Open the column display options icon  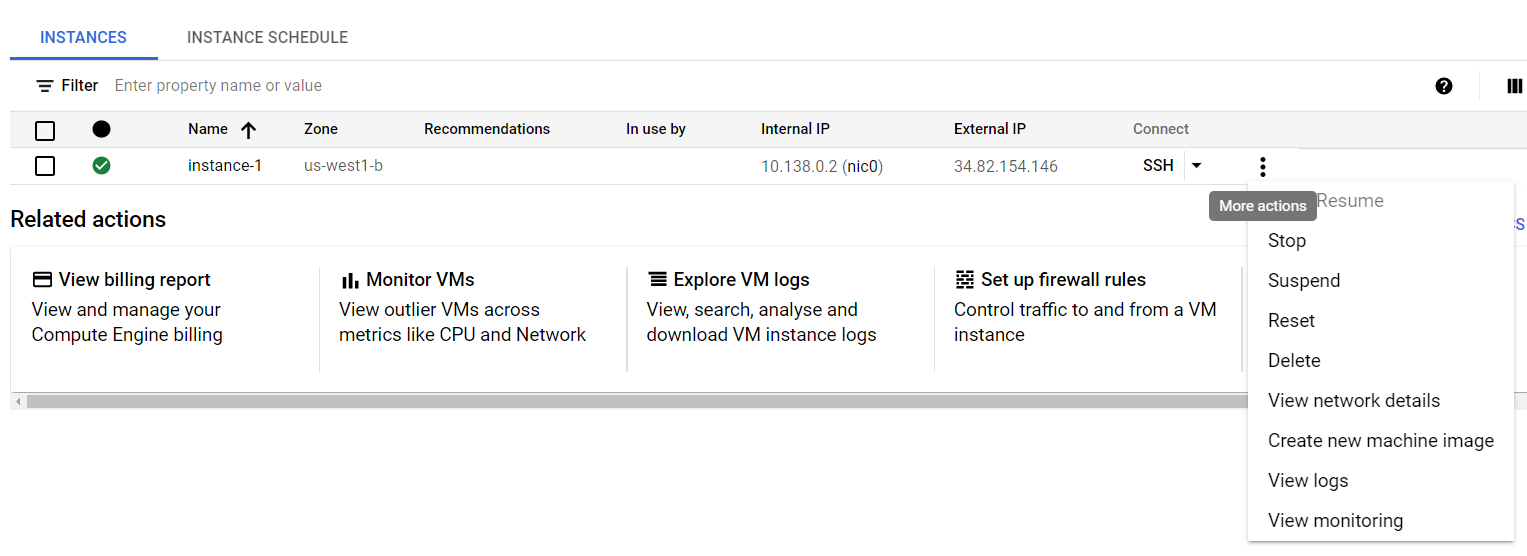tap(1514, 86)
